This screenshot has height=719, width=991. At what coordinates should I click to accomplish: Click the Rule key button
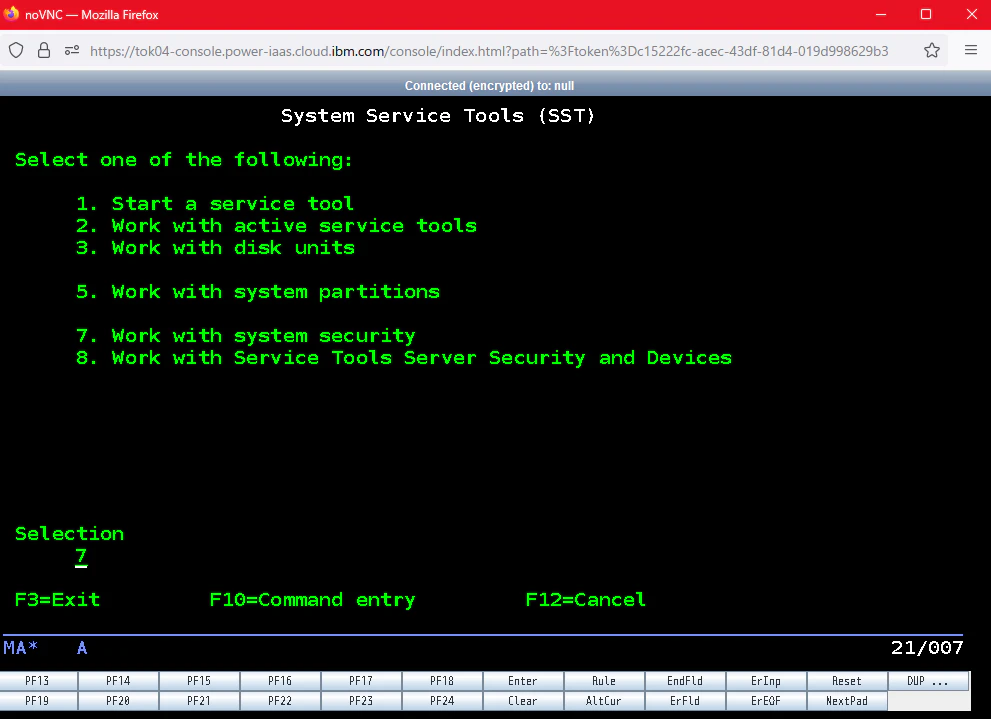click(x=604, y=680)
